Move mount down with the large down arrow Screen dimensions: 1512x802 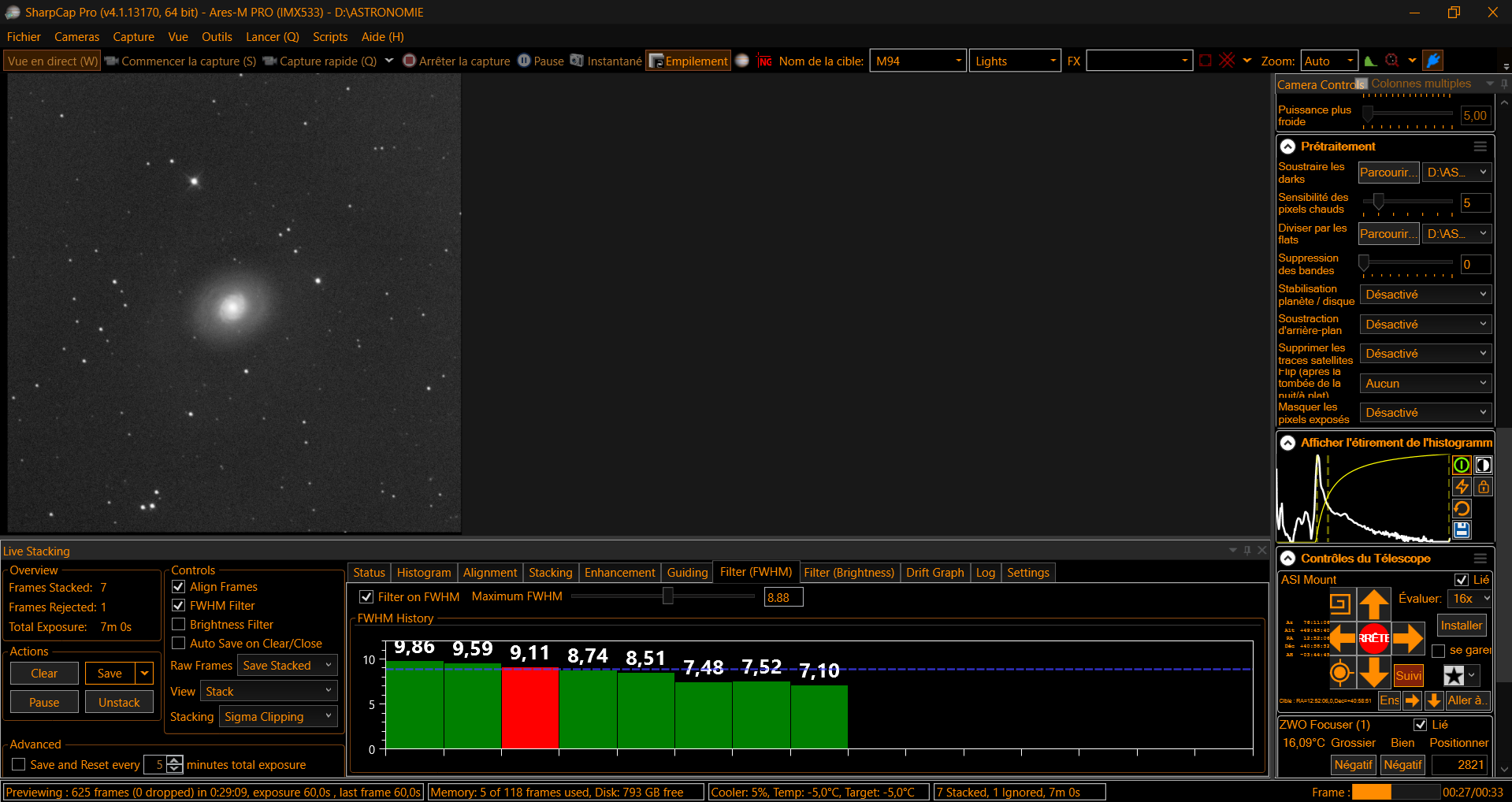1373,673
